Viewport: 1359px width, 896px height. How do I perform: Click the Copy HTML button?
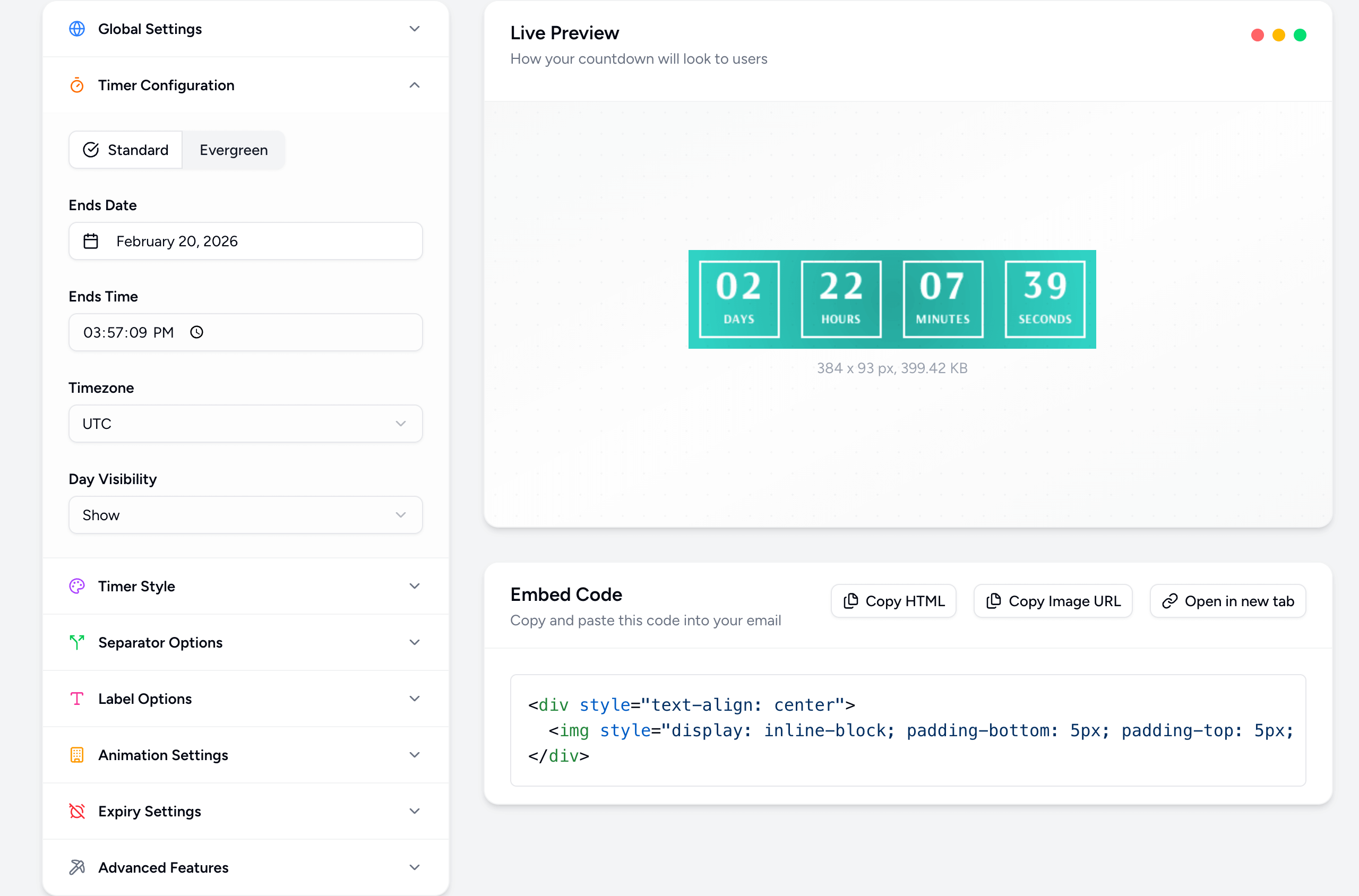tap(893, 600)
